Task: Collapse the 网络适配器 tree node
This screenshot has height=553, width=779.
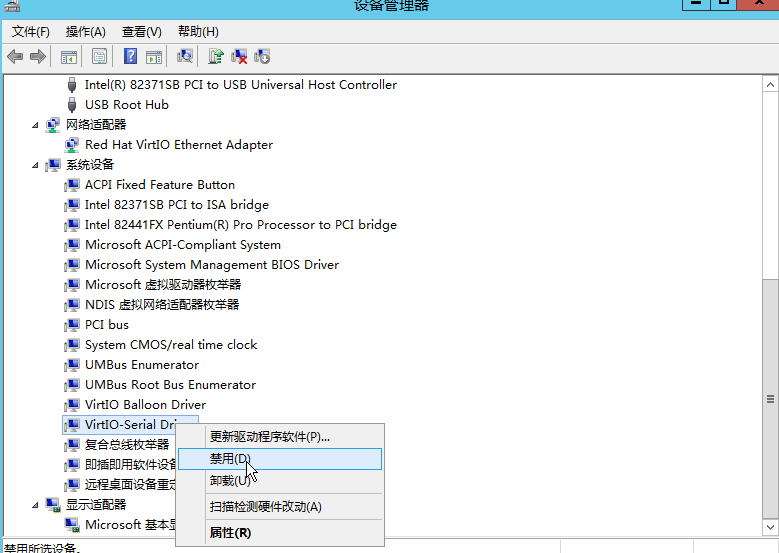Action: point(37,125)
